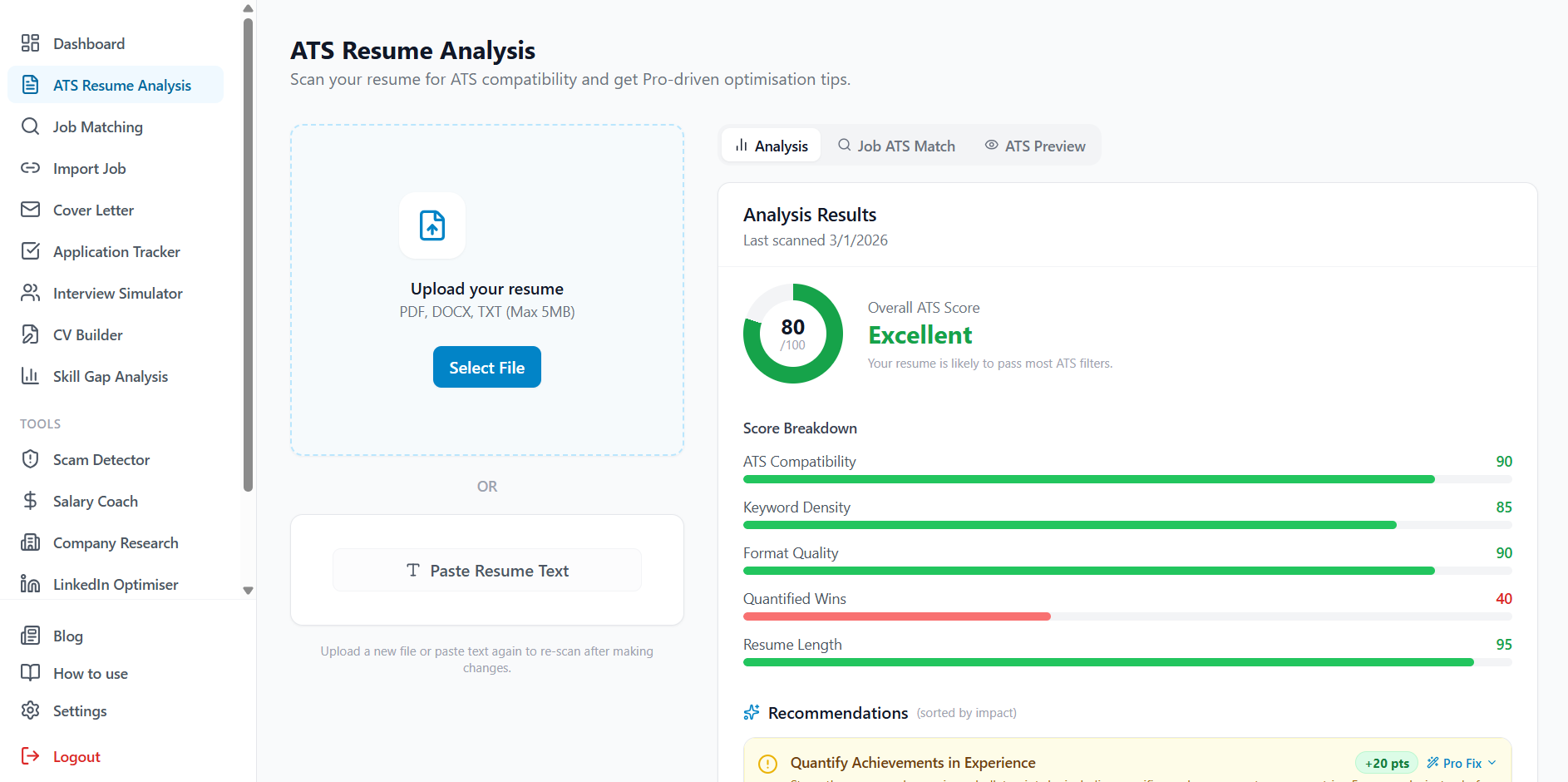Open Cover Letter in the sidebar

click(116, 210)
